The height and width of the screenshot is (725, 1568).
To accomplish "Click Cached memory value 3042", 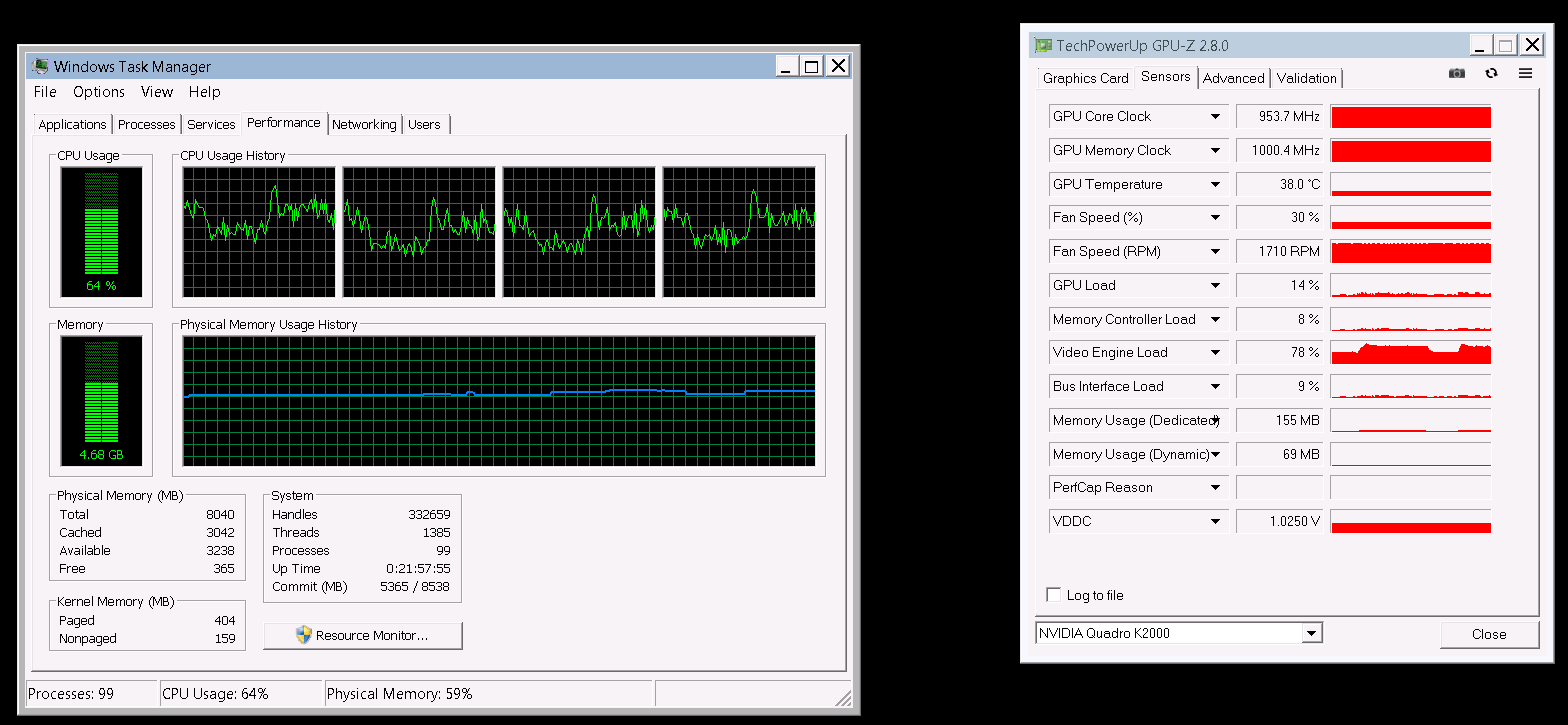I will pyautogui.click(x=220, y=532).
